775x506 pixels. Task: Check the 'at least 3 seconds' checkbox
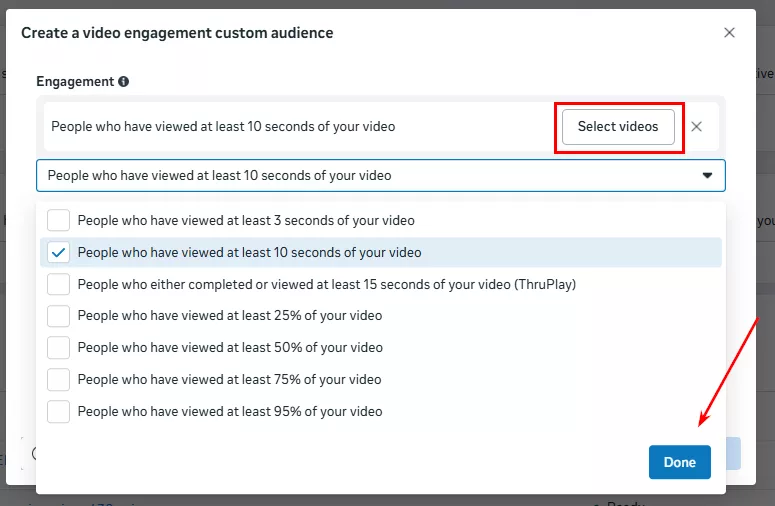tap(59, 220)
